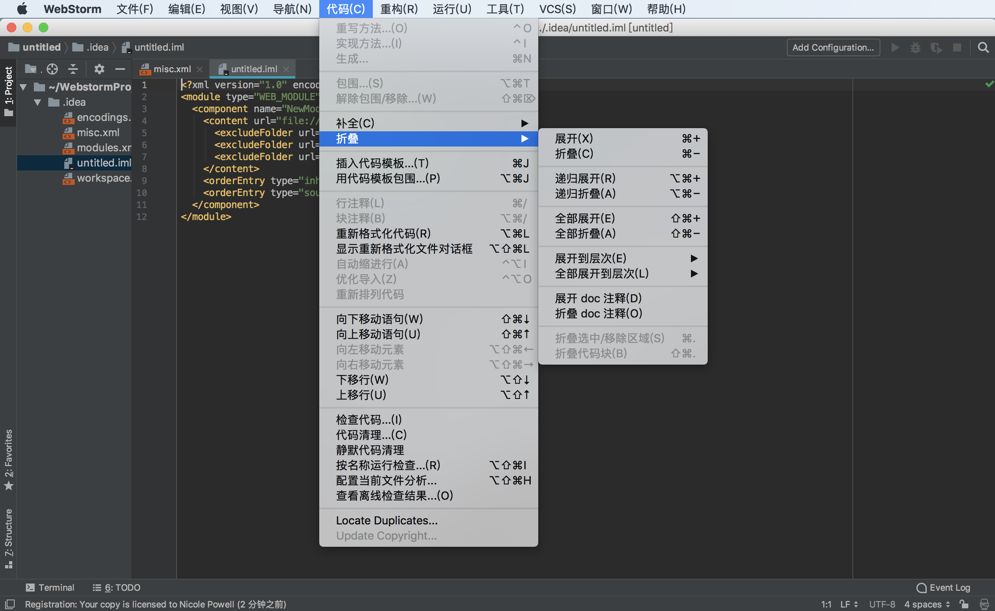Choose 重新格式化代码(R)
Image resolution: width=995 pixels, height=611 pixels.
click(x=428, y=233)
